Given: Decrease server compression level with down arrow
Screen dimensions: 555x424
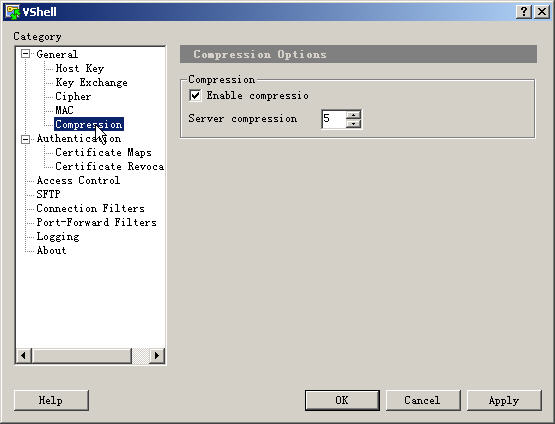Looking at the screenshot, I should pyautogui.click(x=353, y=124).
